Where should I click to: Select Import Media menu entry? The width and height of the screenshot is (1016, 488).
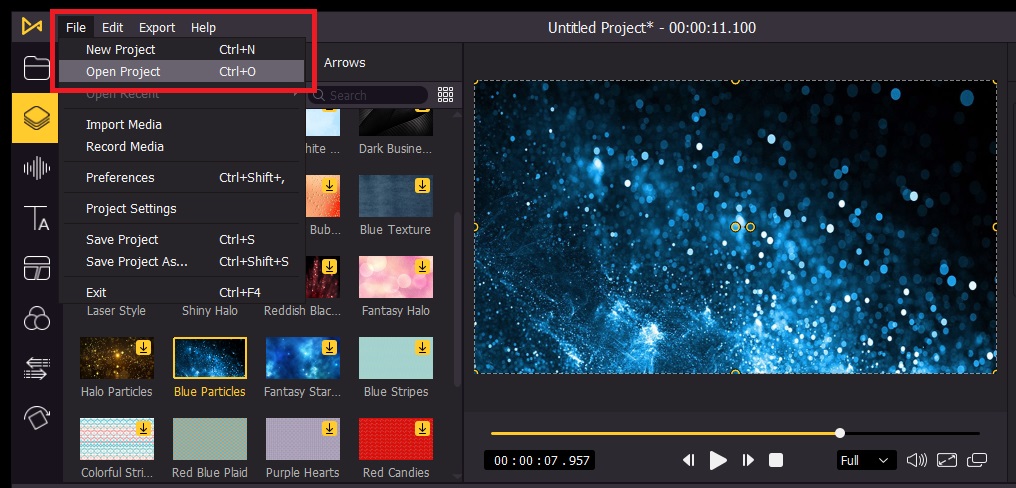(181, 124)
